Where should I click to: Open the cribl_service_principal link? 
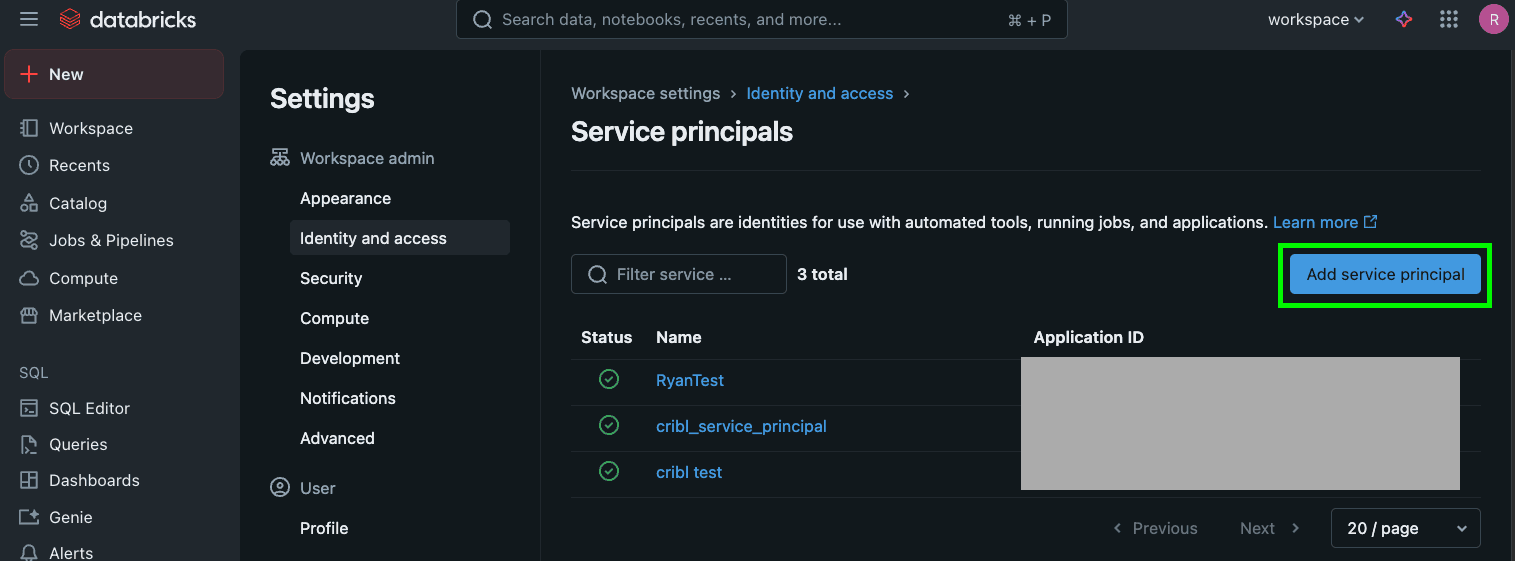coord(741,426)
